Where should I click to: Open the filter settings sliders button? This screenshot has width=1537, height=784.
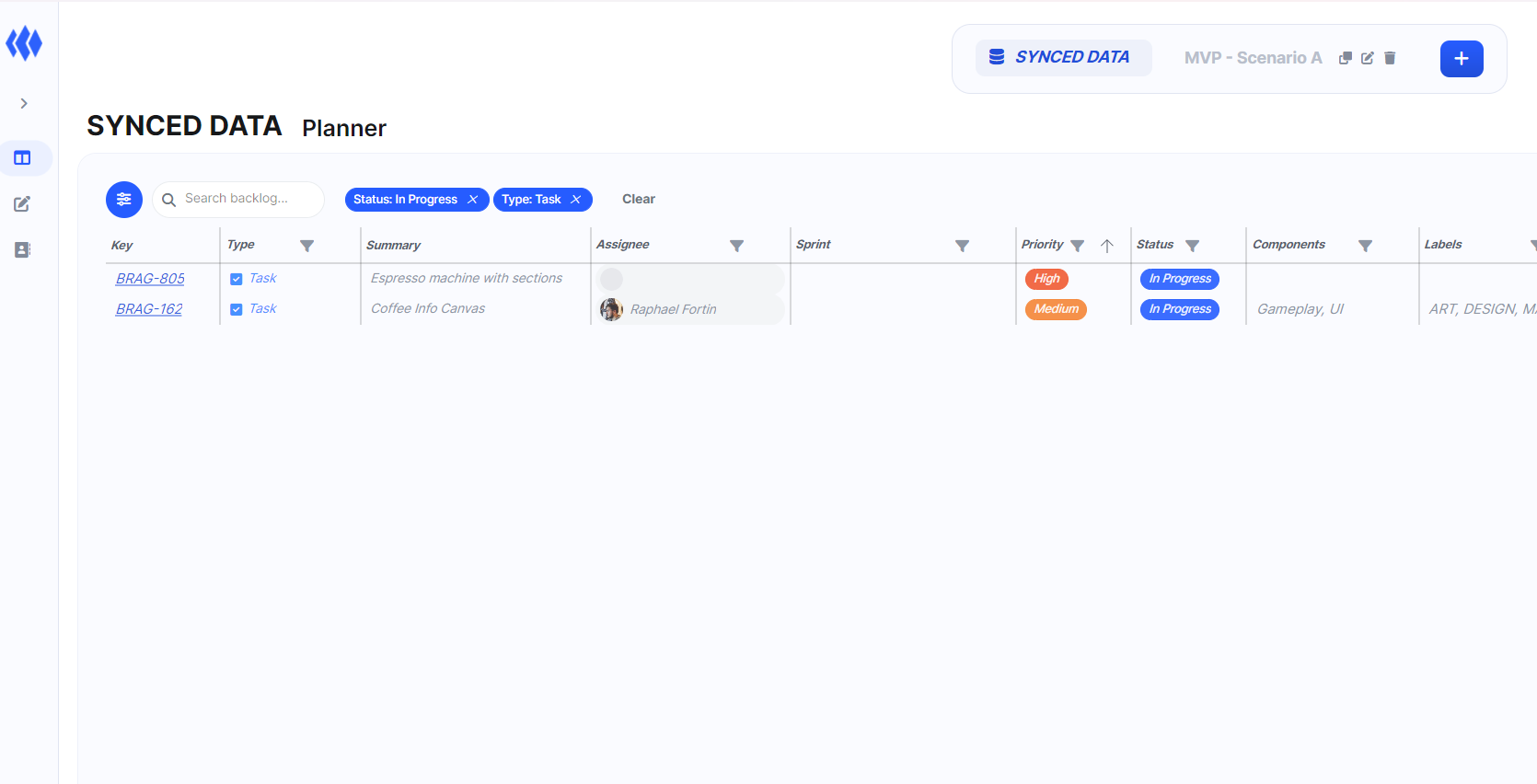124,200
